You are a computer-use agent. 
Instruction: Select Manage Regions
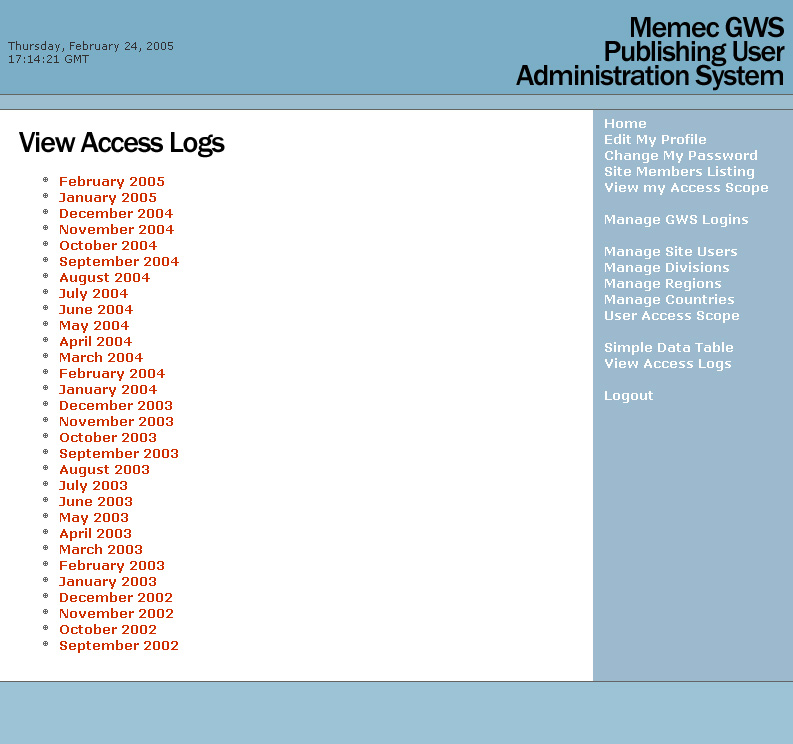(663, 284)
